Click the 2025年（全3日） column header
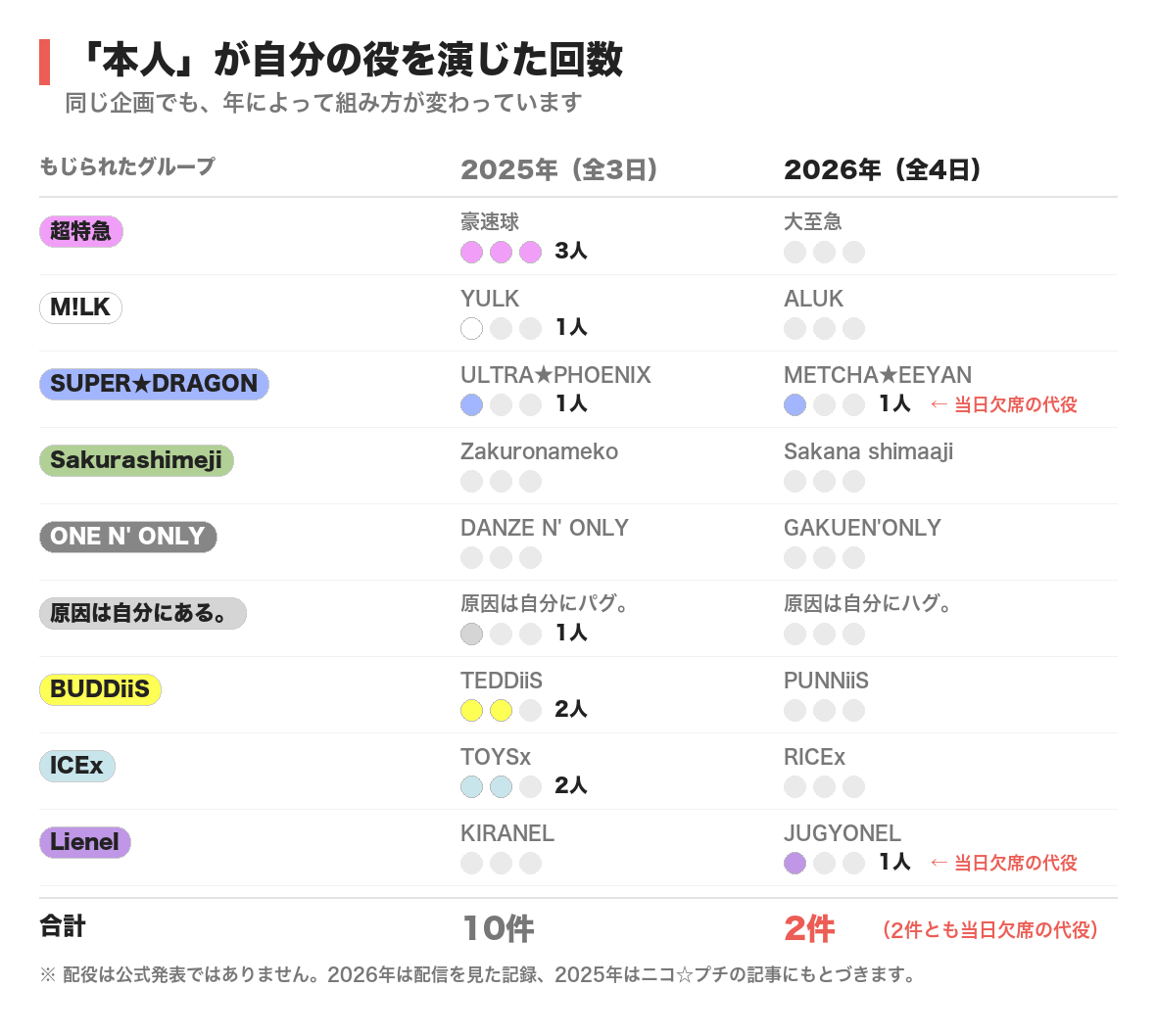The image size is (1156, 1036). coord(558,170)
